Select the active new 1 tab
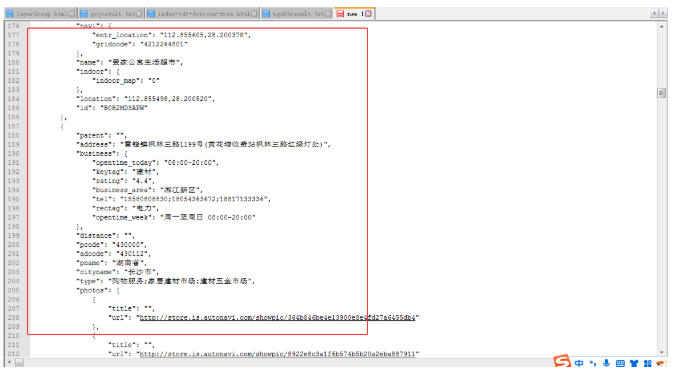The image size is (676, 376). point(354,14)
